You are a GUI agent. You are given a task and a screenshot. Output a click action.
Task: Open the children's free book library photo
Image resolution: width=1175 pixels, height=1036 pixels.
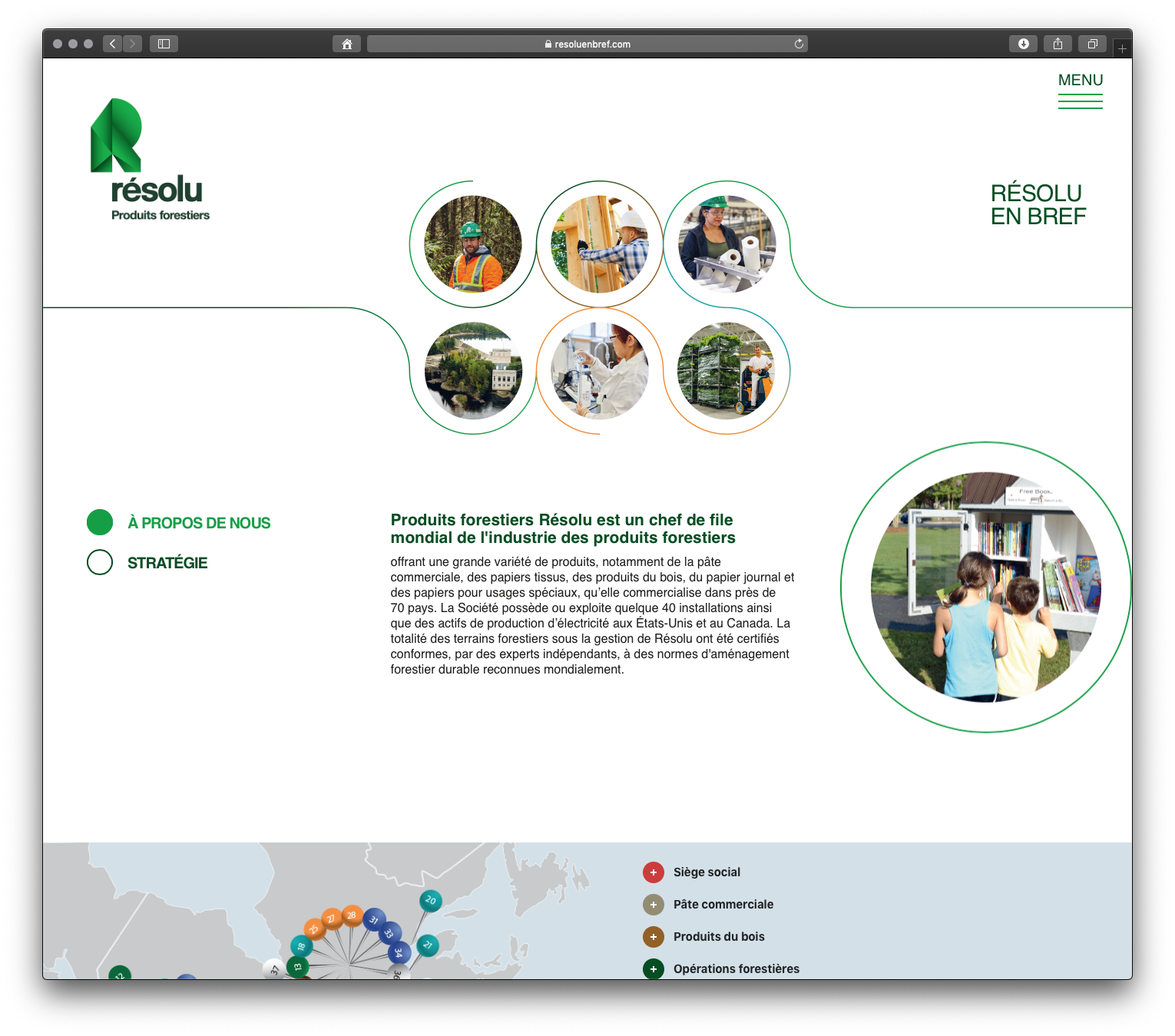986,587
